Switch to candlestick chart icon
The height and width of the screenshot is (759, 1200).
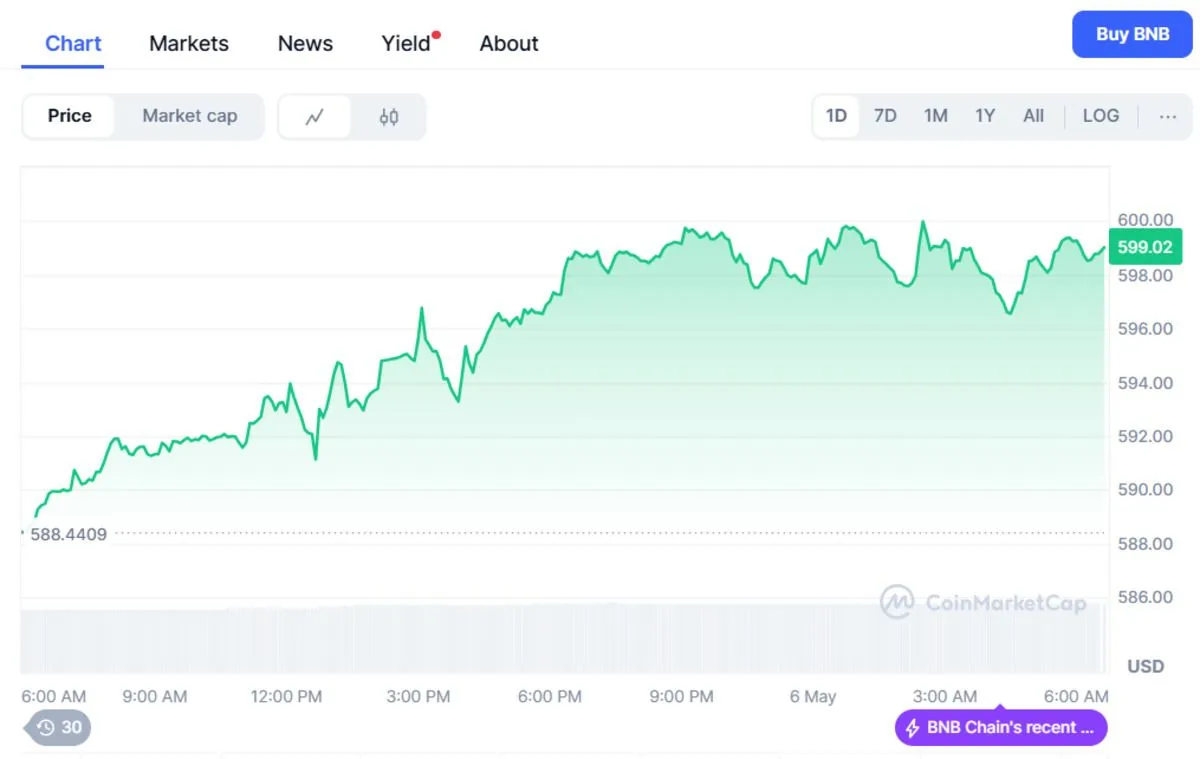click(389, 117)
